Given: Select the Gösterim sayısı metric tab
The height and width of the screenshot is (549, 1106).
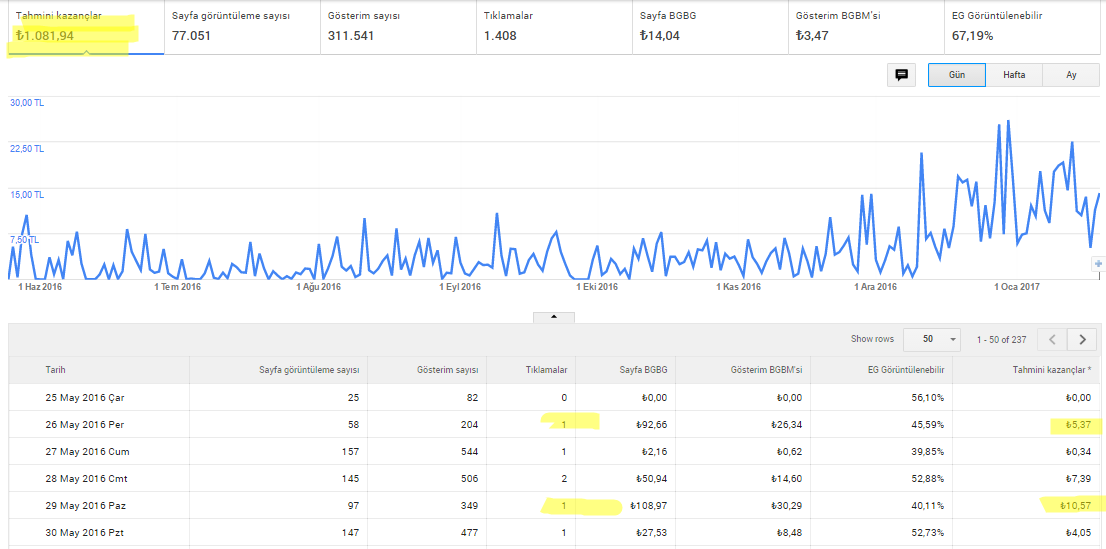Looking at the screenshot, I should pyautogui.click(x=398, y=27).
